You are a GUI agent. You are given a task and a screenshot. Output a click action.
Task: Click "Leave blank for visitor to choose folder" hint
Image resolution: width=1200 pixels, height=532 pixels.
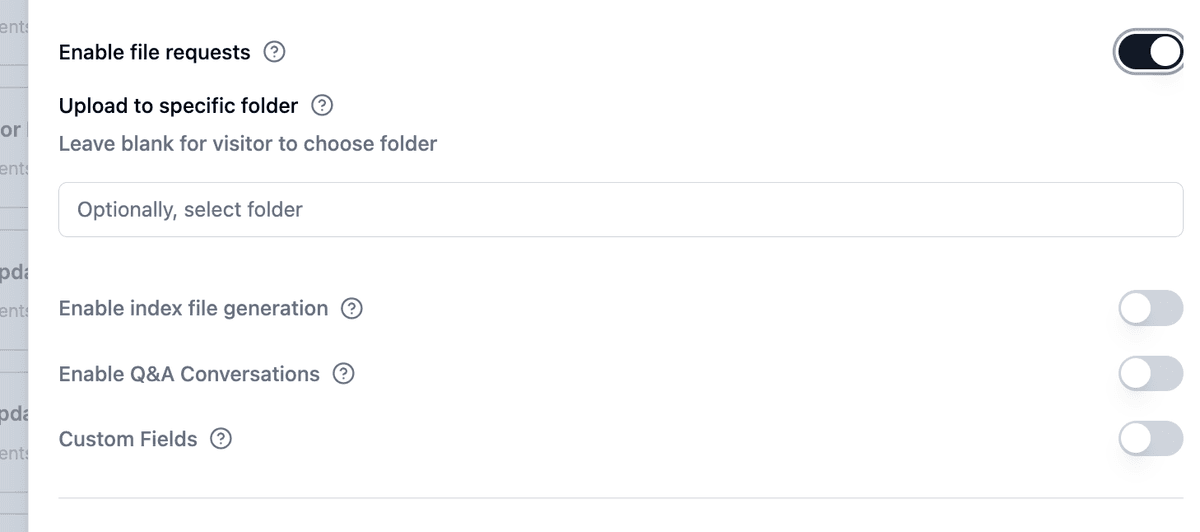[x=247, y=144]
